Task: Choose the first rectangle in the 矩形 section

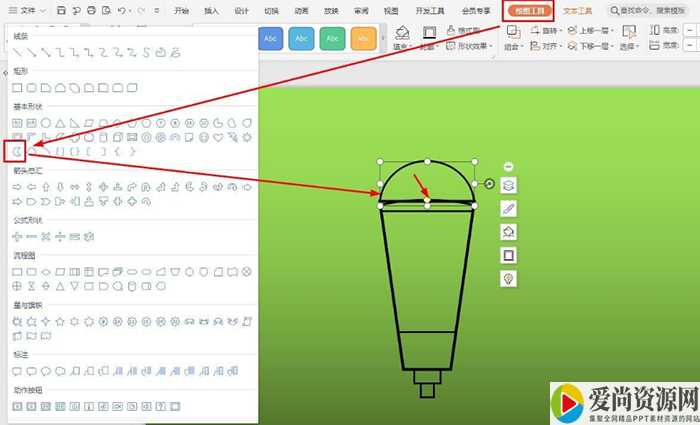Action: click(17, 88)
